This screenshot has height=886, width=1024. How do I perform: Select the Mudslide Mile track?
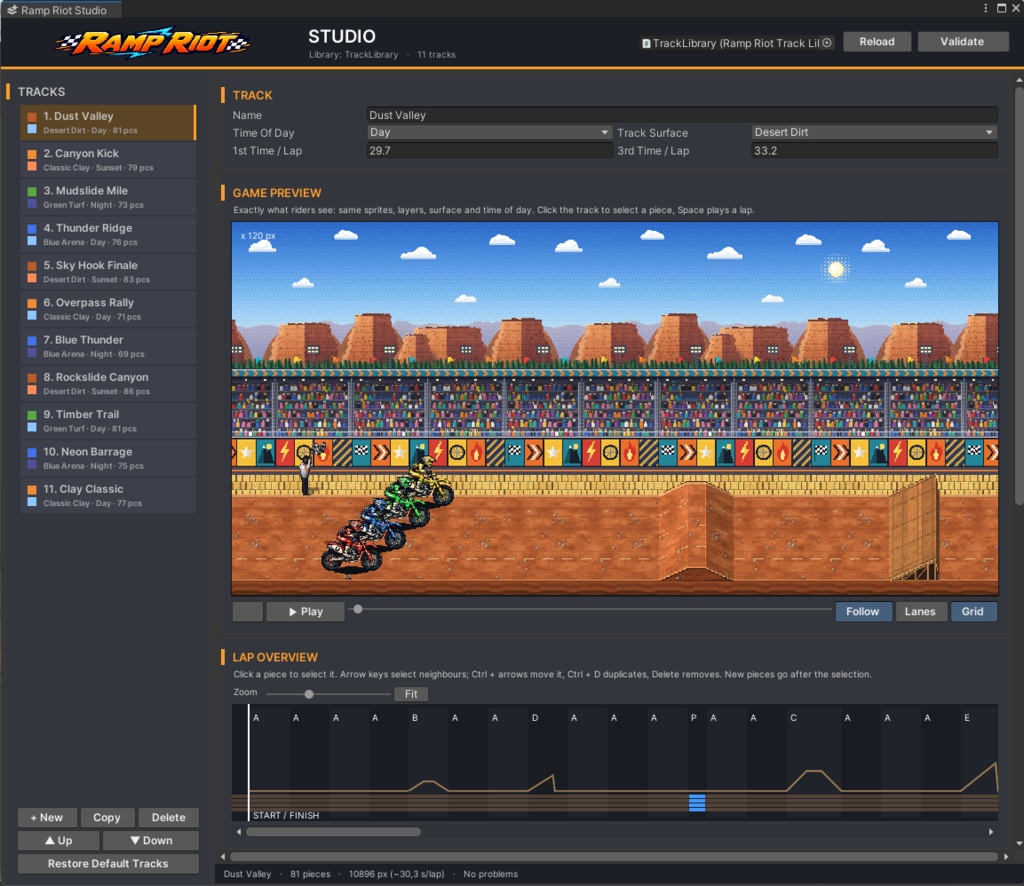point(108,197)
